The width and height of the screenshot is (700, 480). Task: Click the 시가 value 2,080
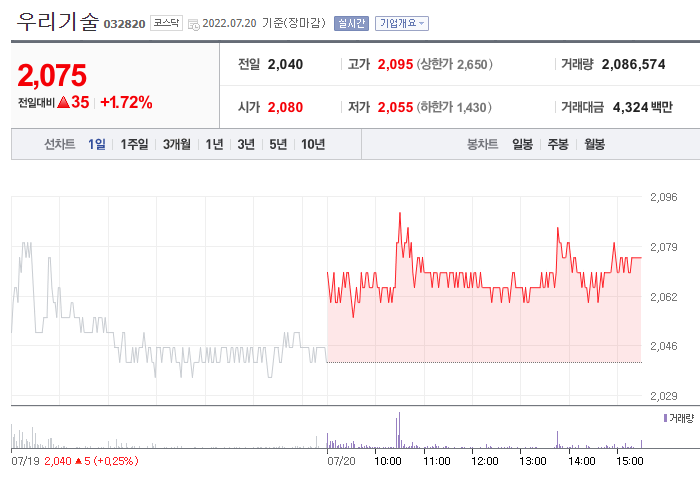point(285,107)
